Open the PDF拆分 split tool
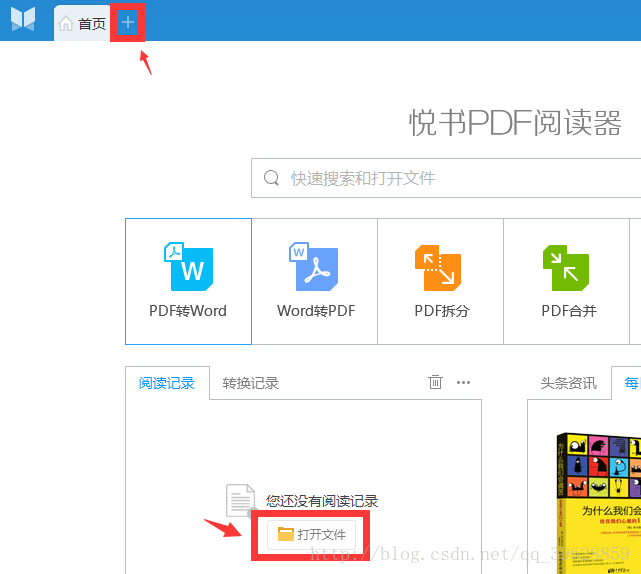The height and width of the screenshot is (574, 641). pyautogui.click(x=440, y=281)
